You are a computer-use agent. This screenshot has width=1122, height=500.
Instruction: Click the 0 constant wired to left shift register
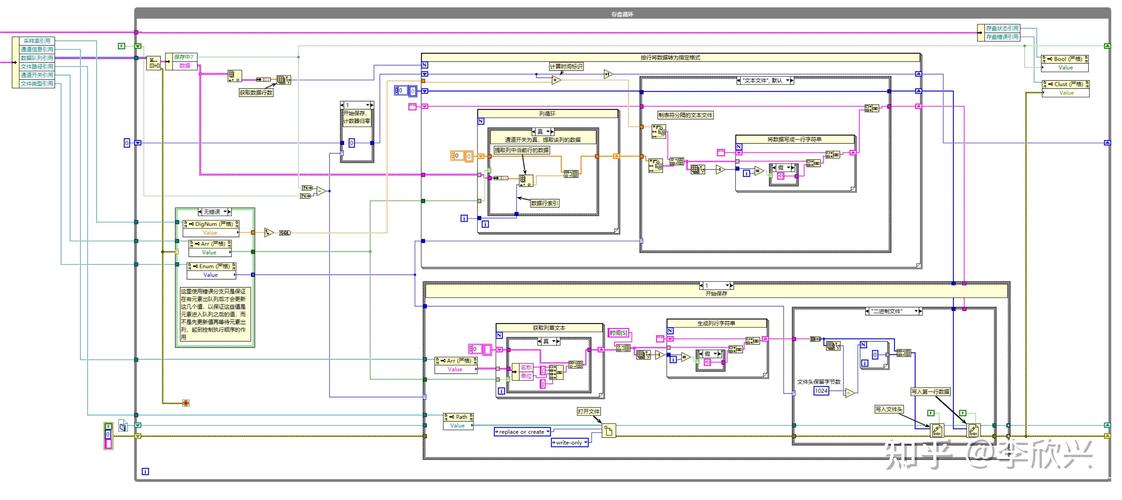coord(128,143)
